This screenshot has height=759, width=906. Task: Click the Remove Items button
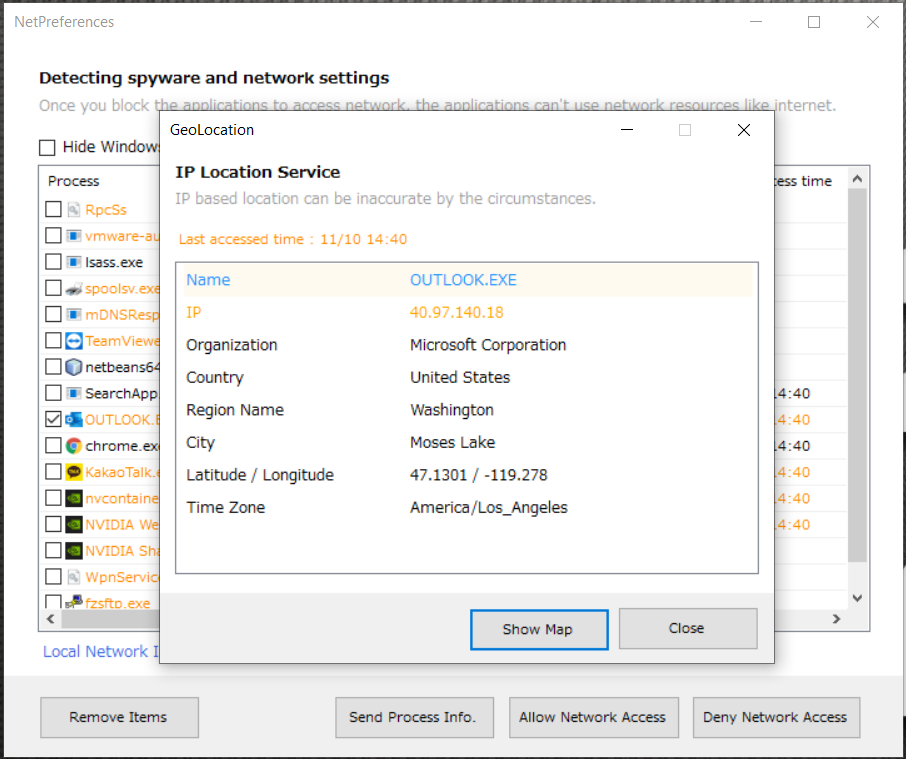pyautogui.click(x=119, y=717)
